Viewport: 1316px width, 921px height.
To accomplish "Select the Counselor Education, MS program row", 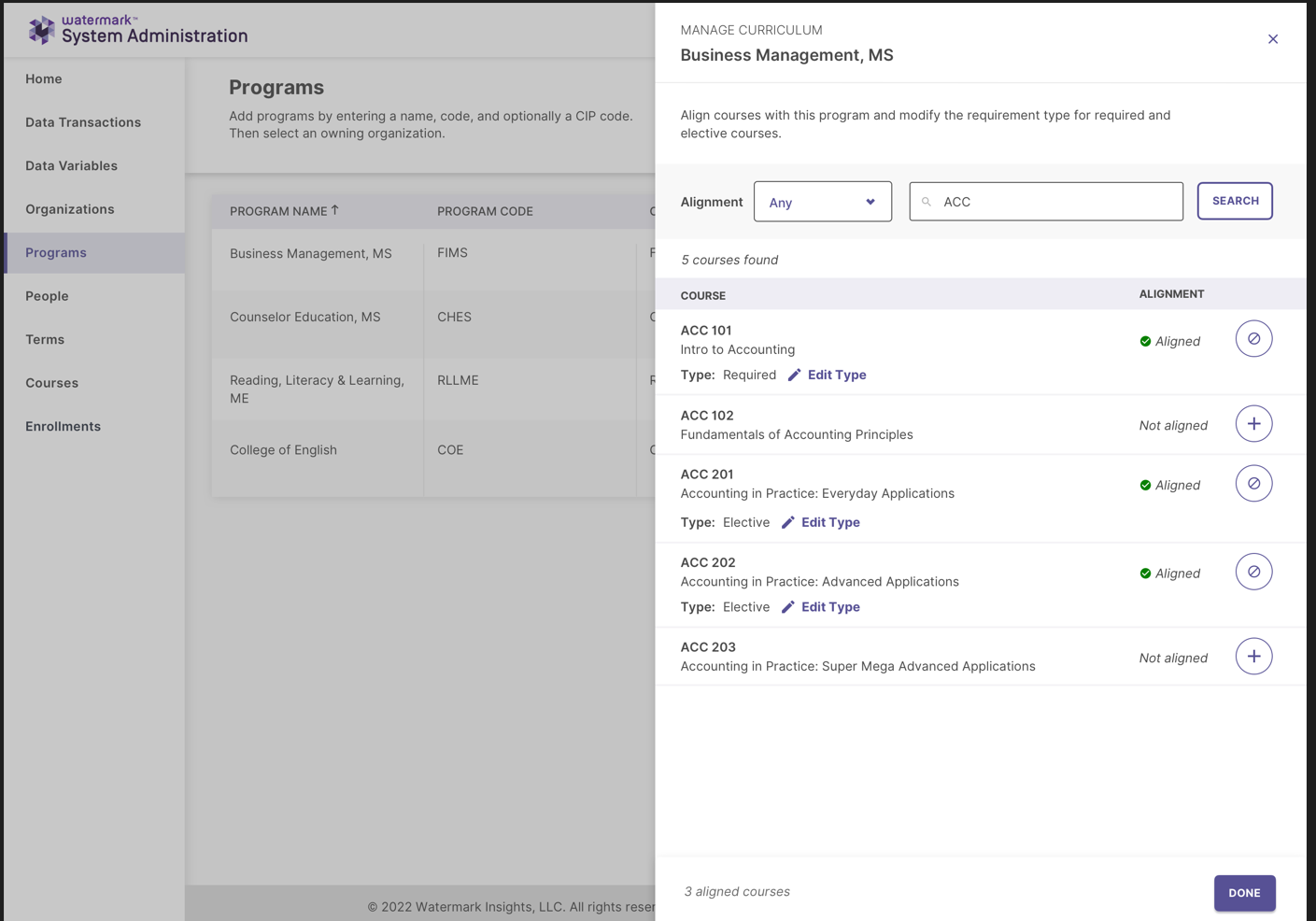I will pyautogui.click(x=433, y=323).
